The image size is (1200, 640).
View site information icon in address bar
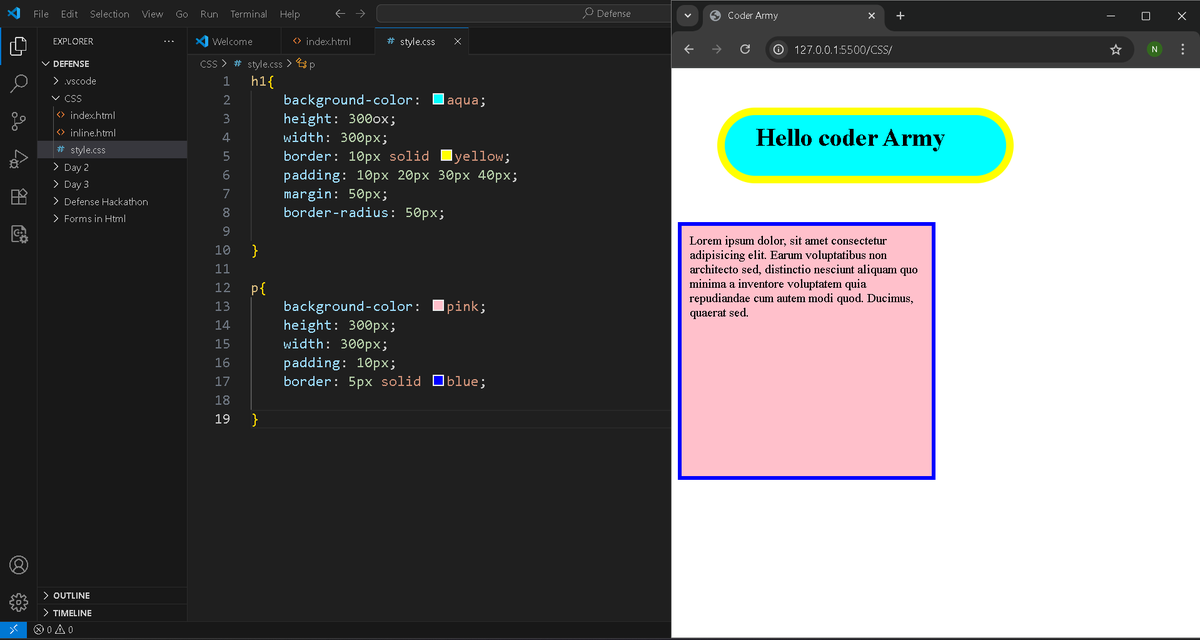click(x=779, y=49)
